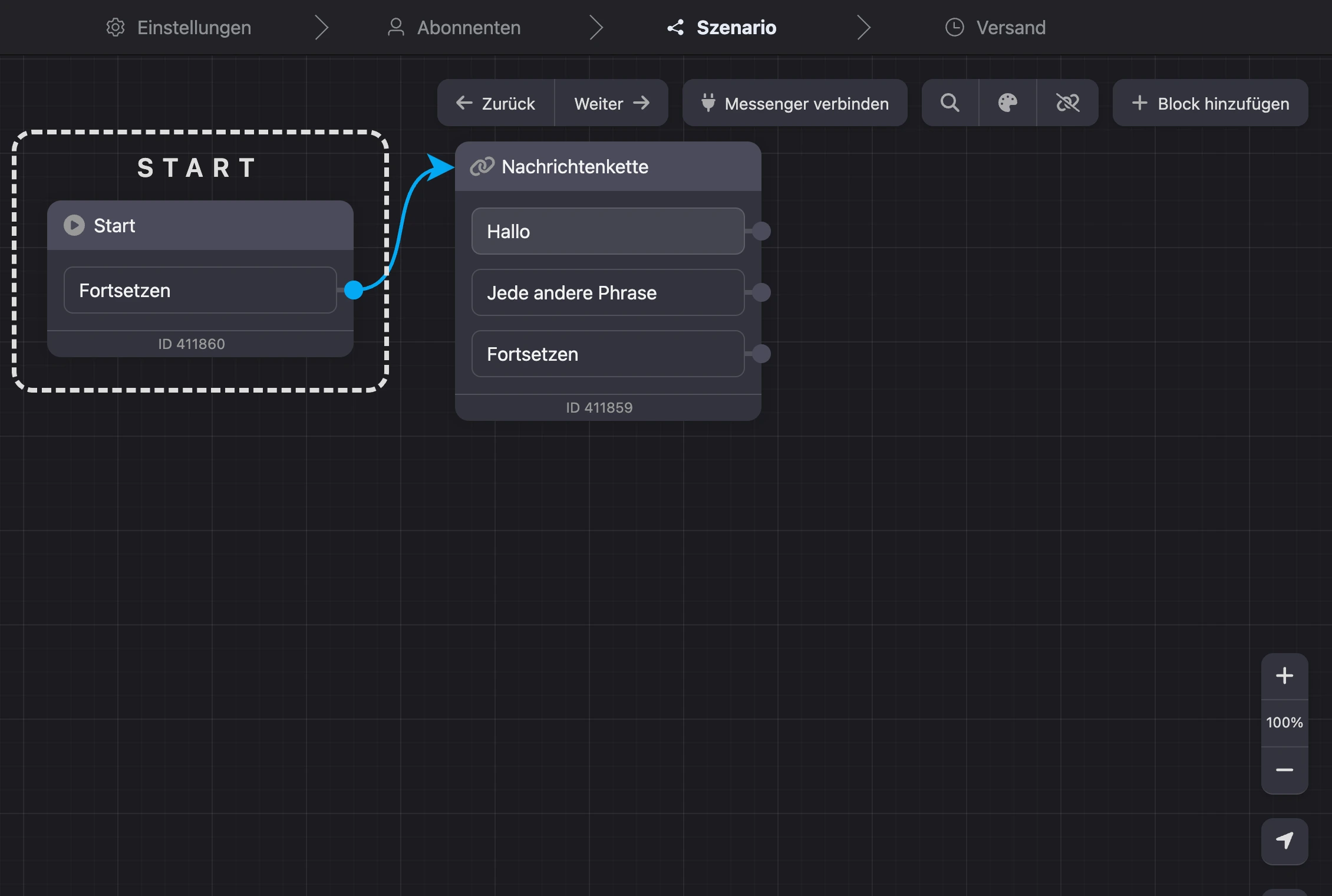Image resolution: width=1332 pixels, height=896 pixels.
Task: Select the Hallo phrase field
Action: (608, 231)
